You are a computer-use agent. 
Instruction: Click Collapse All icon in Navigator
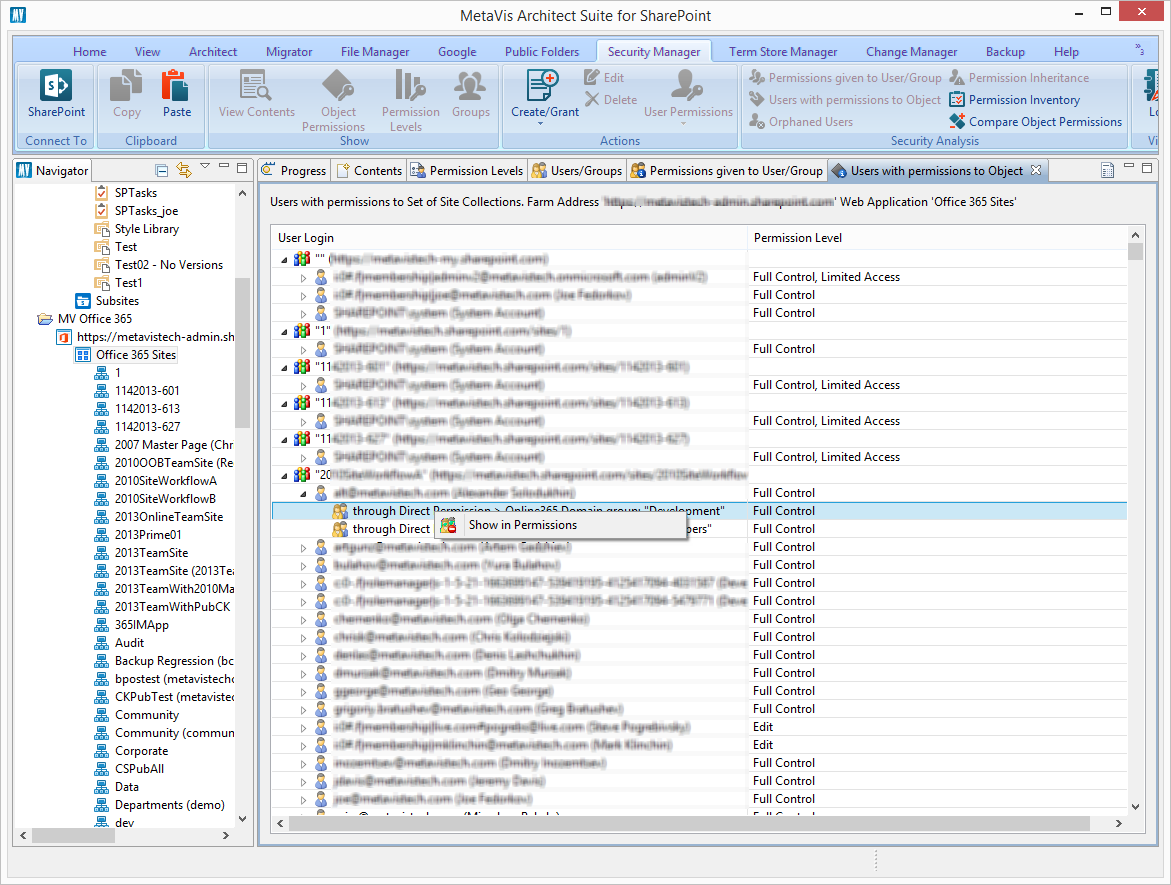tap(162, 170)
